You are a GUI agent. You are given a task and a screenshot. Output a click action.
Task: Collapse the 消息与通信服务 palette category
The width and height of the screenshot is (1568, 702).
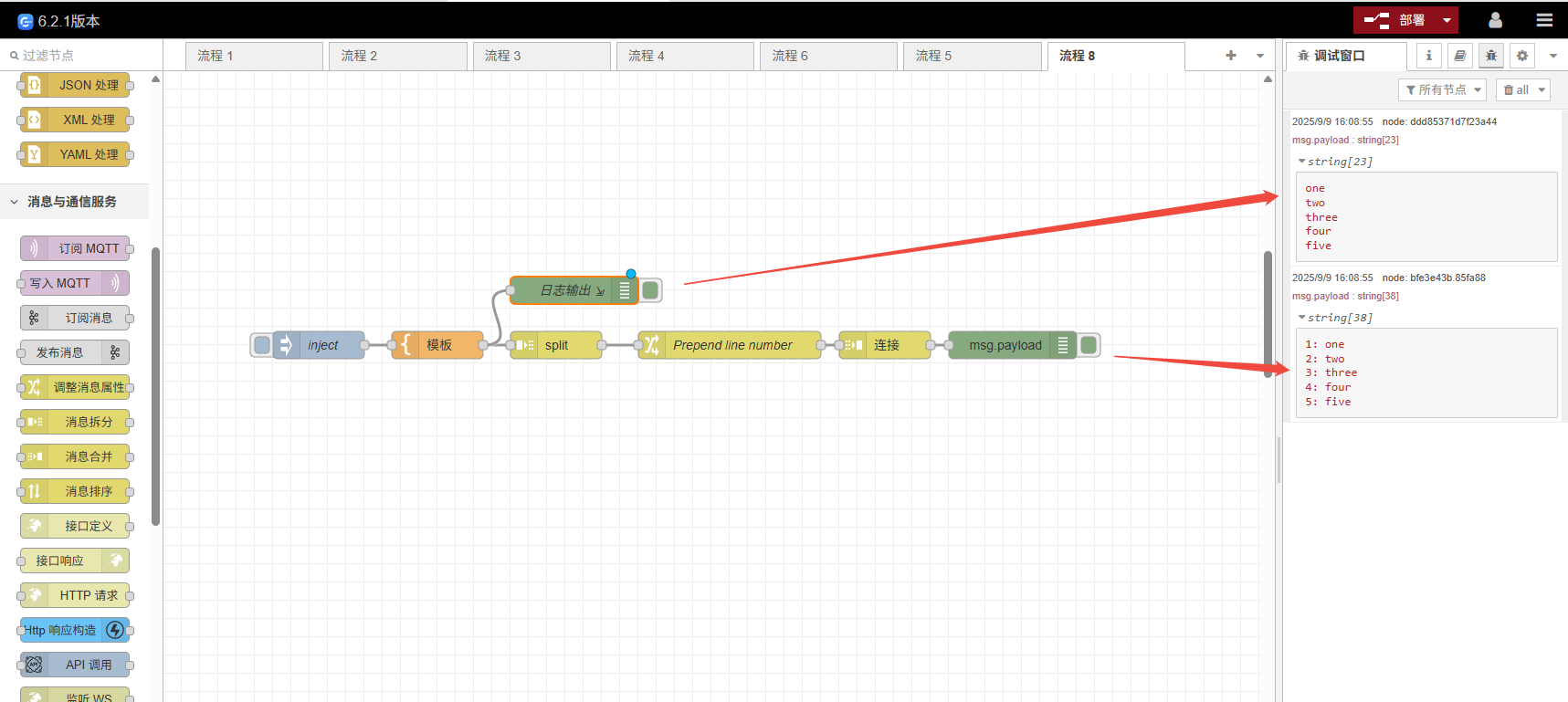[15, 202]
